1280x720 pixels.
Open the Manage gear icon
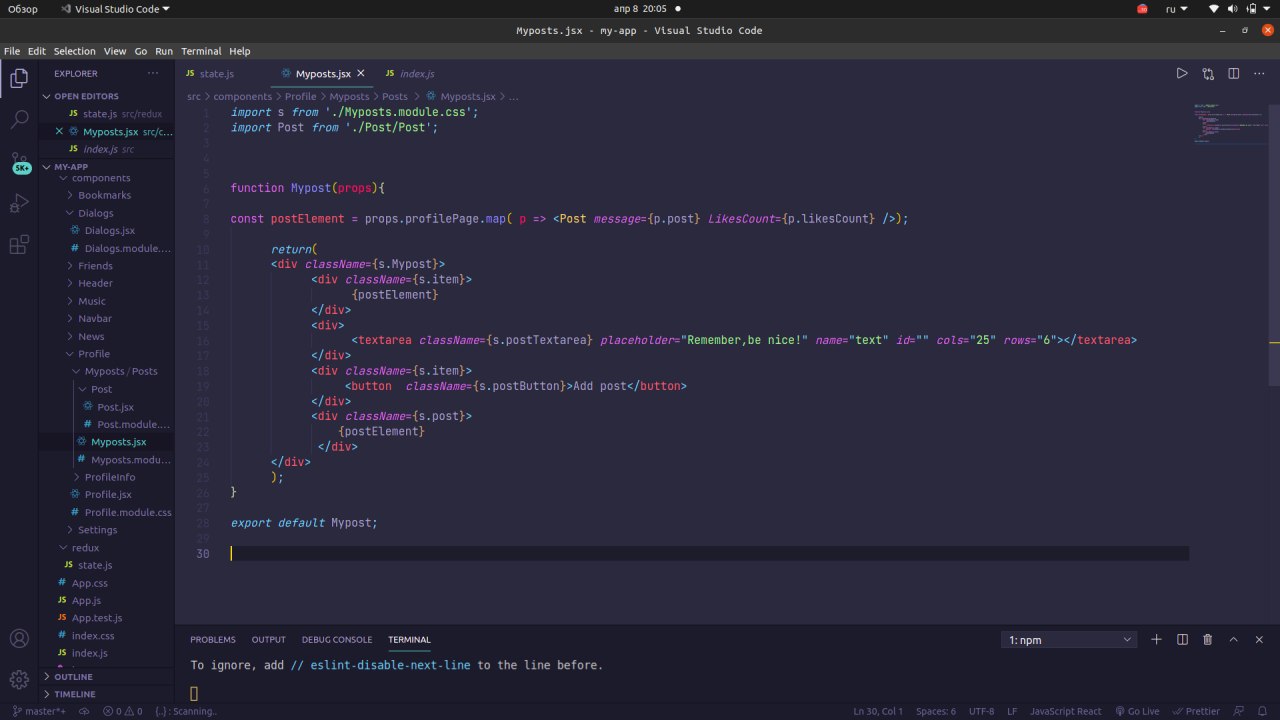point(19,680)
